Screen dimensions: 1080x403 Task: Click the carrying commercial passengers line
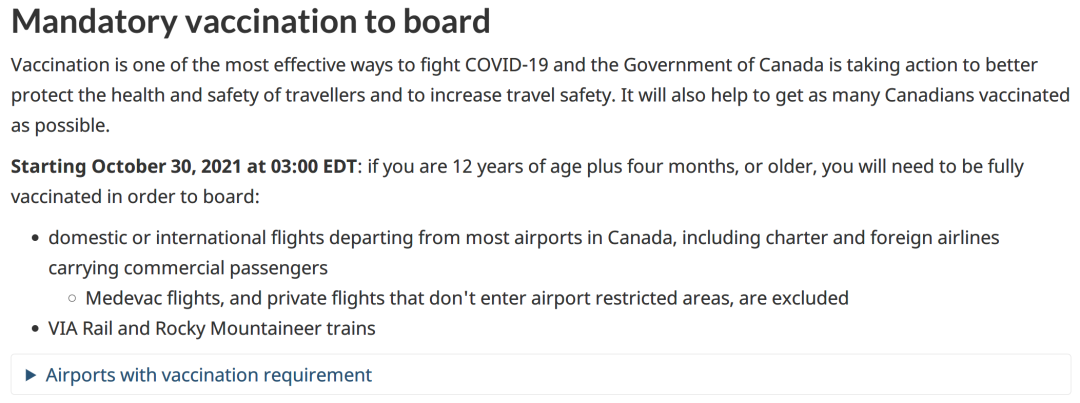pyautogui.click(x=188, y=267)
